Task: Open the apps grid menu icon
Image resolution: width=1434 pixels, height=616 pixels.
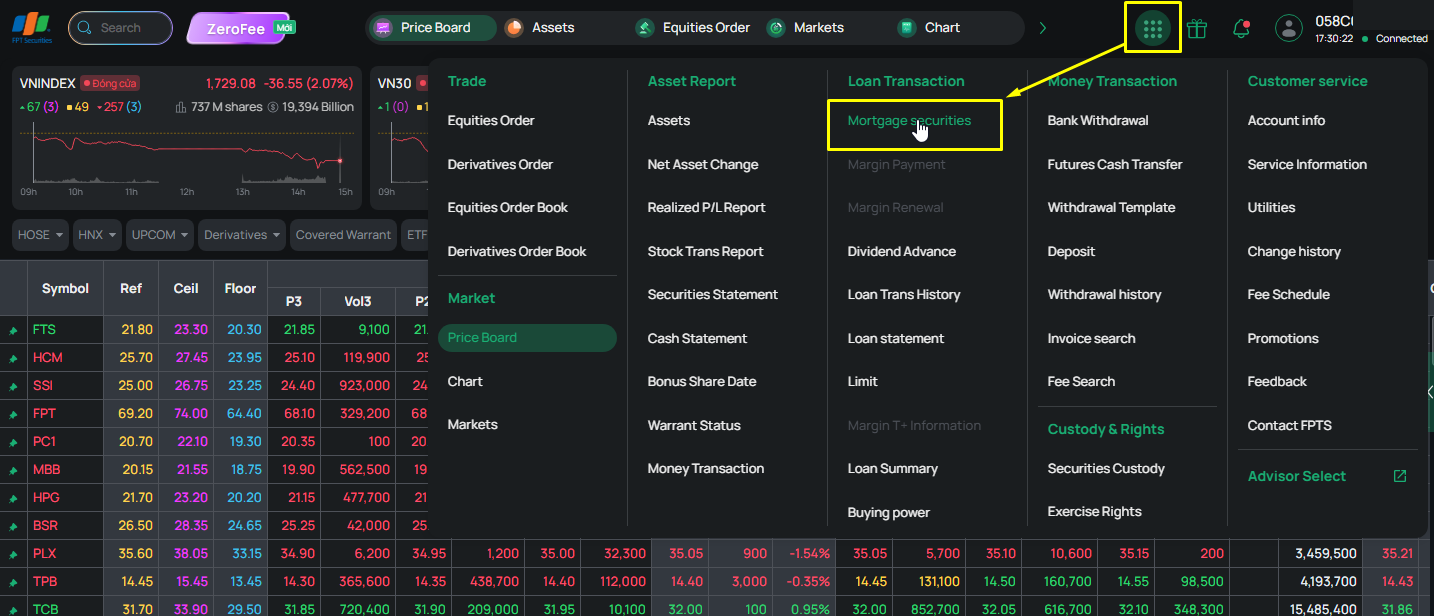Action: coord(1153,28)
